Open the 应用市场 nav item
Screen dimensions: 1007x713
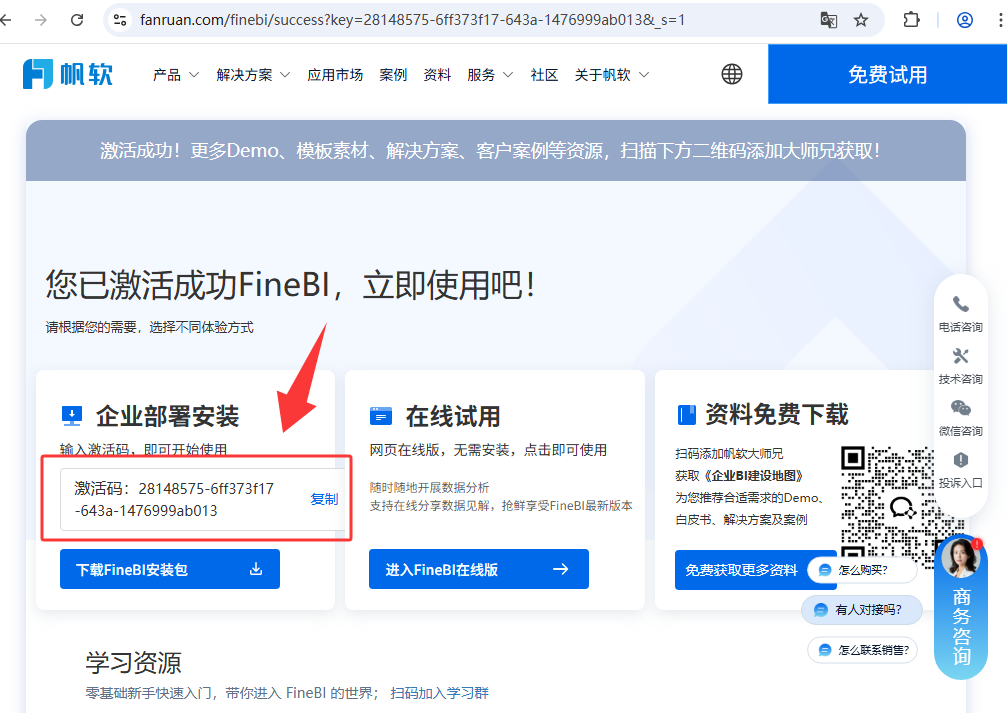[x=335, y=75]
